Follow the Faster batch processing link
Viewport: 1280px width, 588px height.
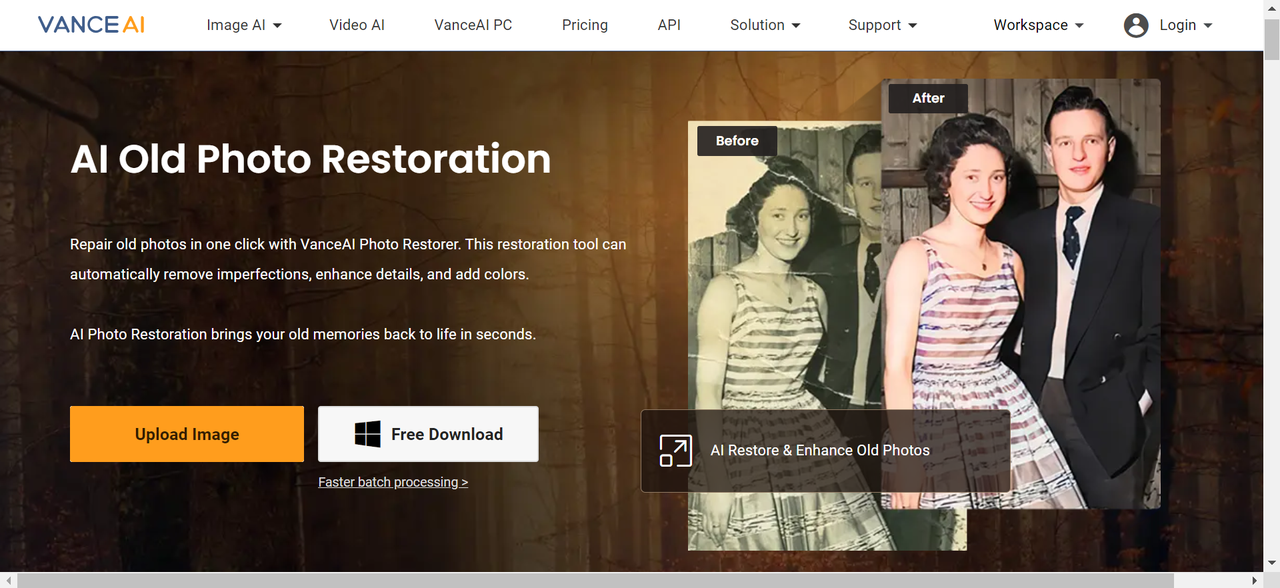(393, 482)
